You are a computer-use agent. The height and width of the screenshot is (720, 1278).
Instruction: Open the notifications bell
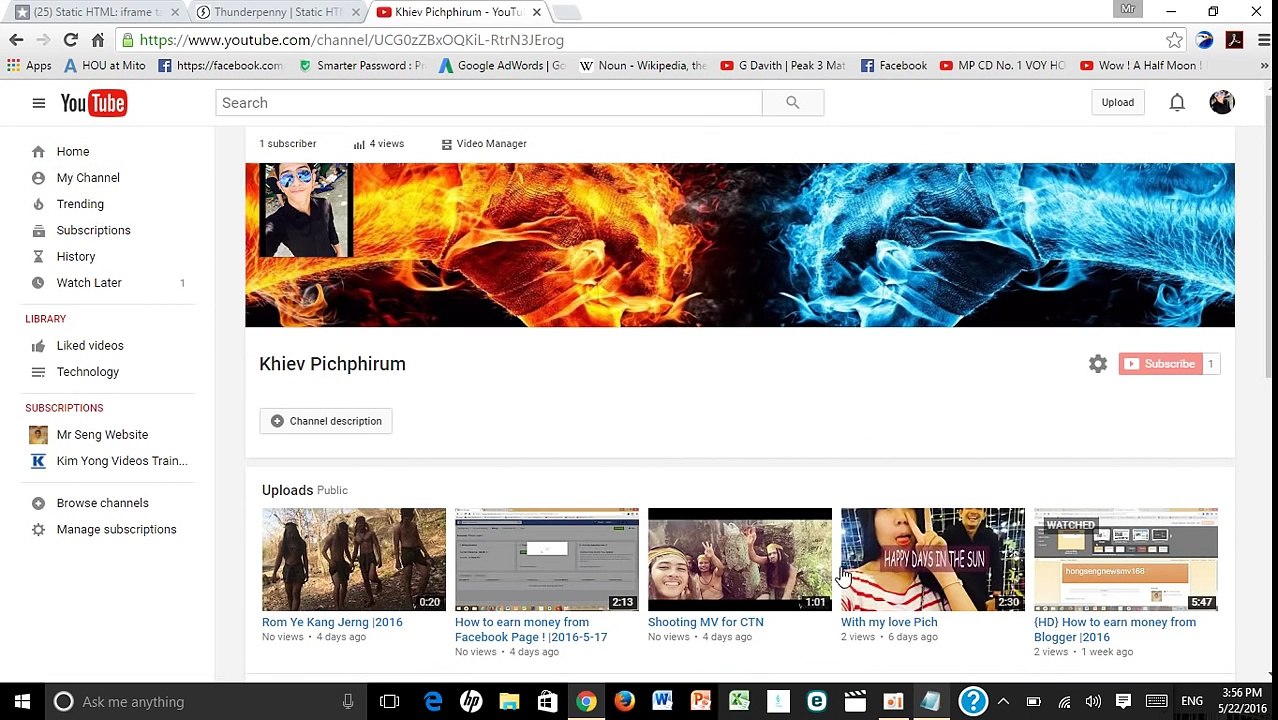click(x=1177, y=102)
